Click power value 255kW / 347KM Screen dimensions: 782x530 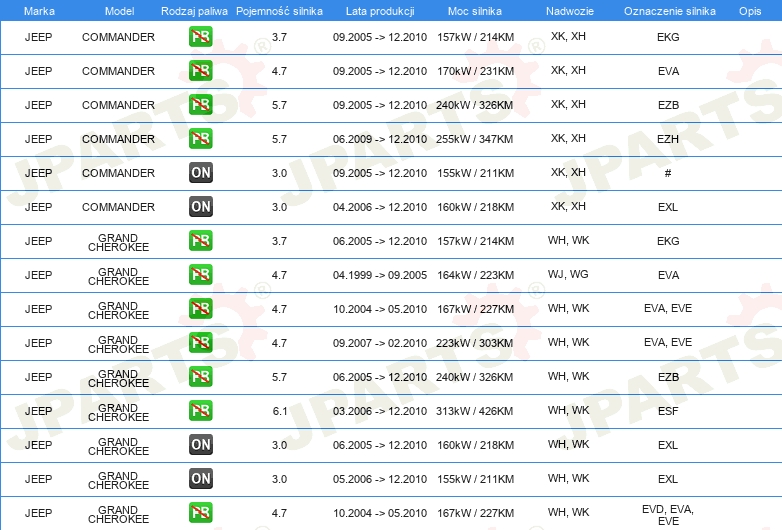click(474, 139)
